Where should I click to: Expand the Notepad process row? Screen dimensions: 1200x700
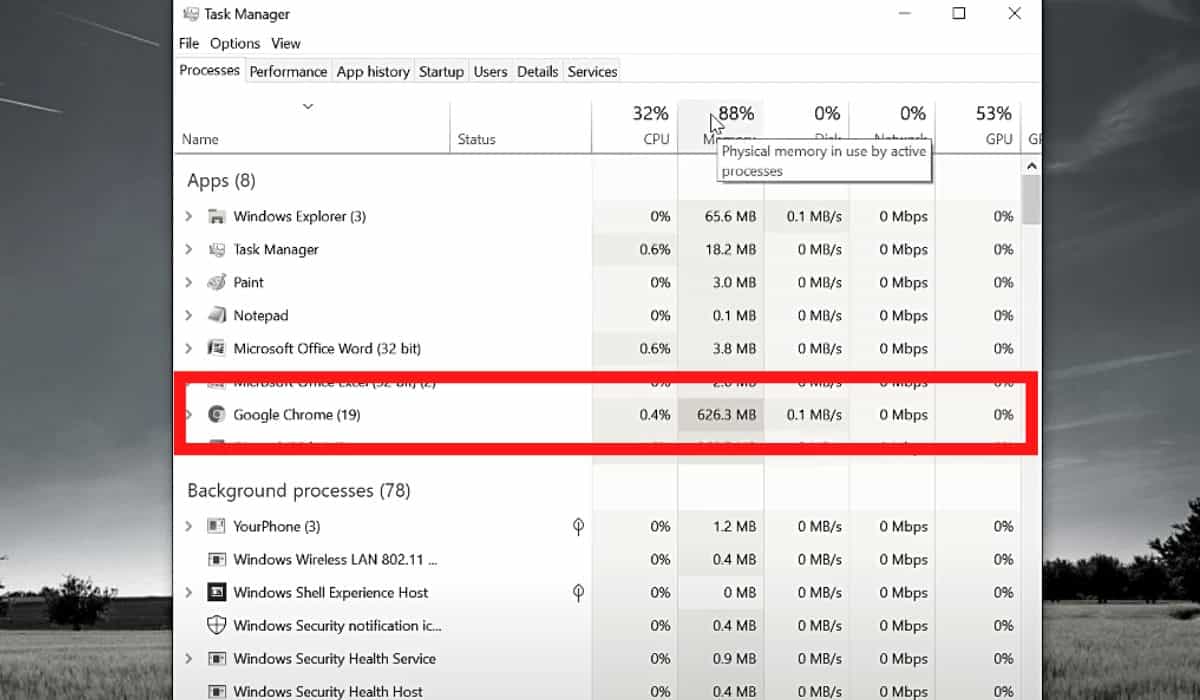[x=189, y=315]
